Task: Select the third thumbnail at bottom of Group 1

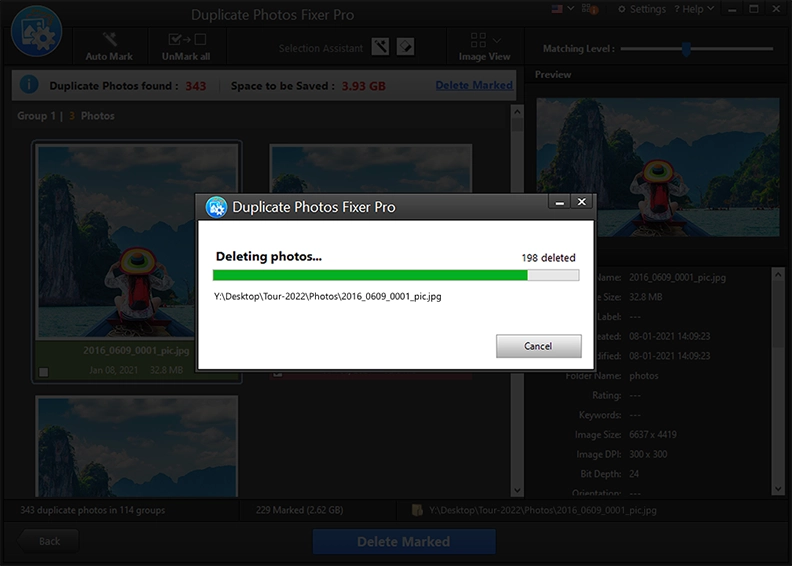Action: (x=137, y=446)
